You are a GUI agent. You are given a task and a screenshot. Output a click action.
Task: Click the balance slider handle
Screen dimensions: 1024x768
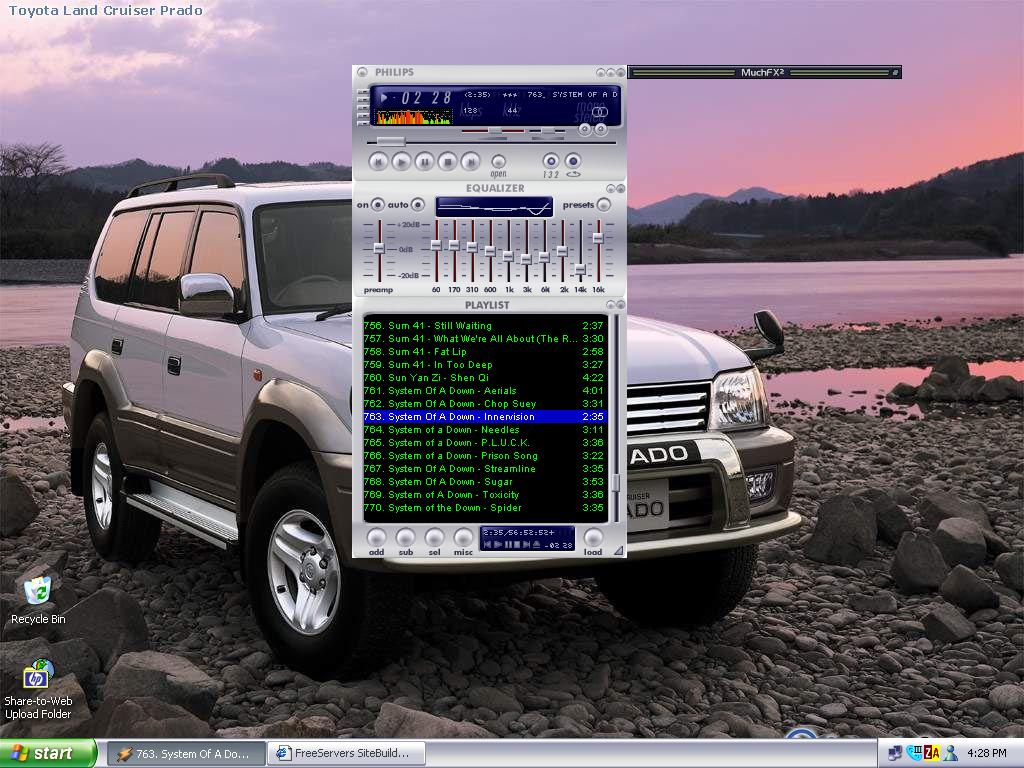(547, 132)
